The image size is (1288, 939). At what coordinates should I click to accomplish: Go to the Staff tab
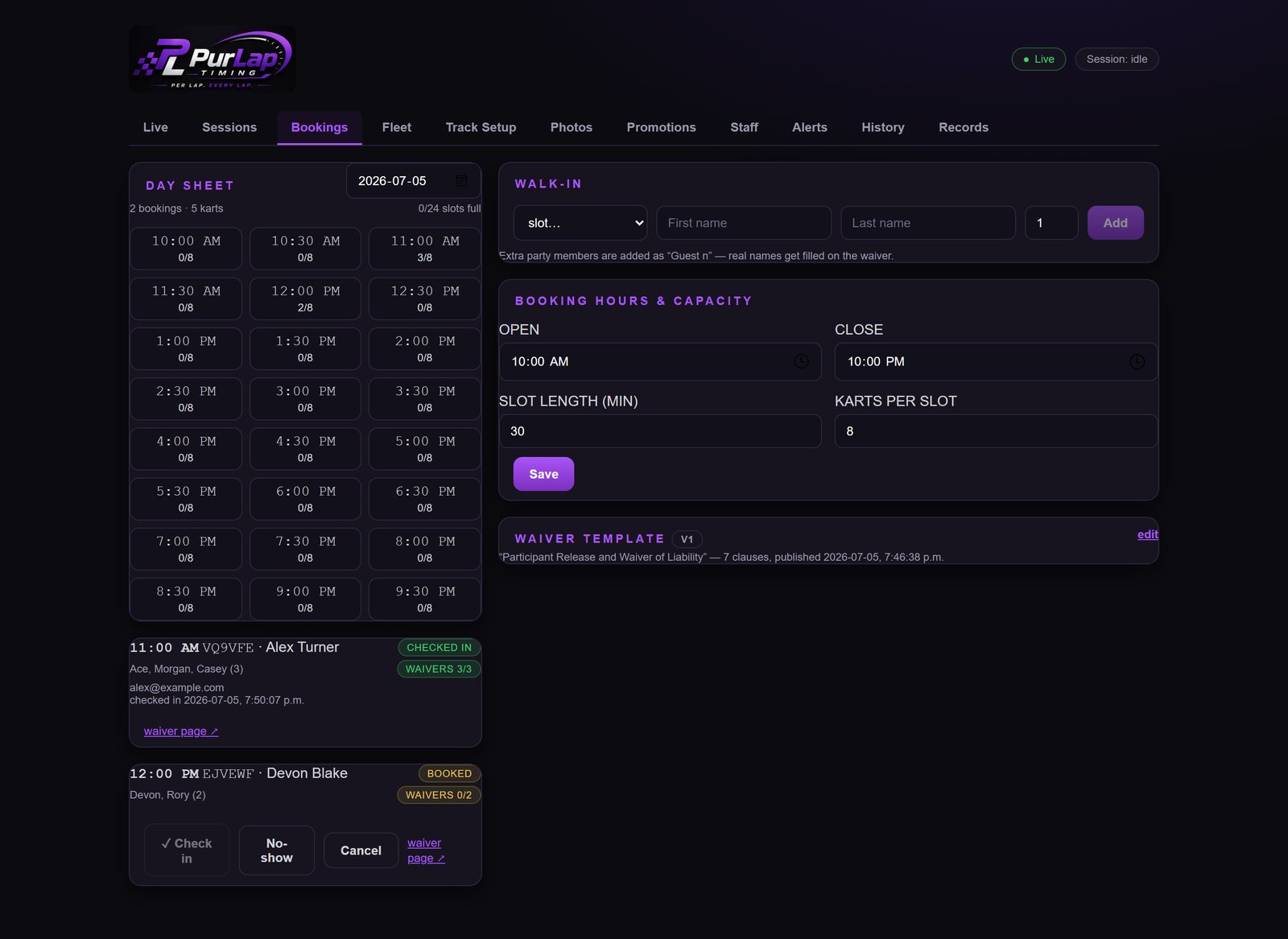745,127
